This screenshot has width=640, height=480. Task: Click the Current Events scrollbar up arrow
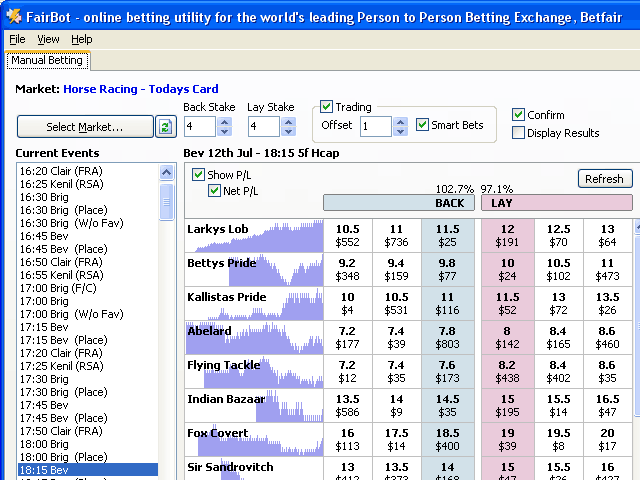[x=167, y=173]
